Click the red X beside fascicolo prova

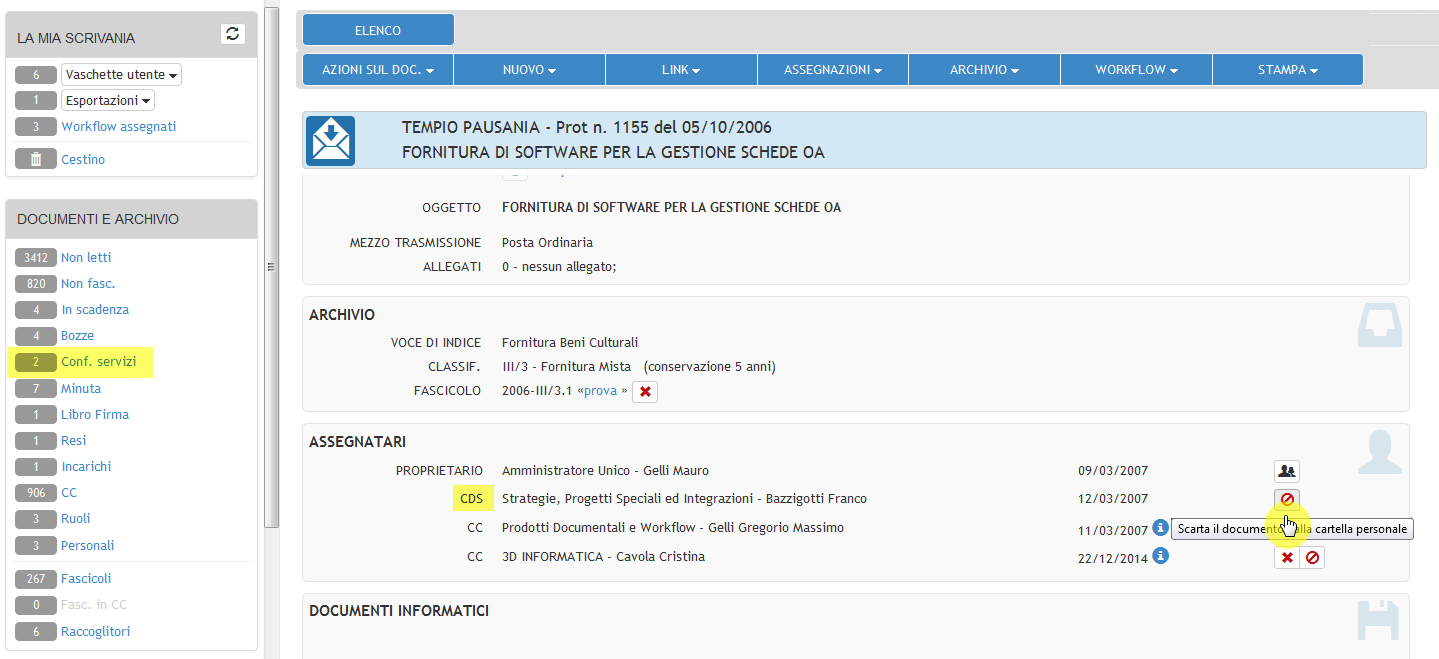coord(645,392)
